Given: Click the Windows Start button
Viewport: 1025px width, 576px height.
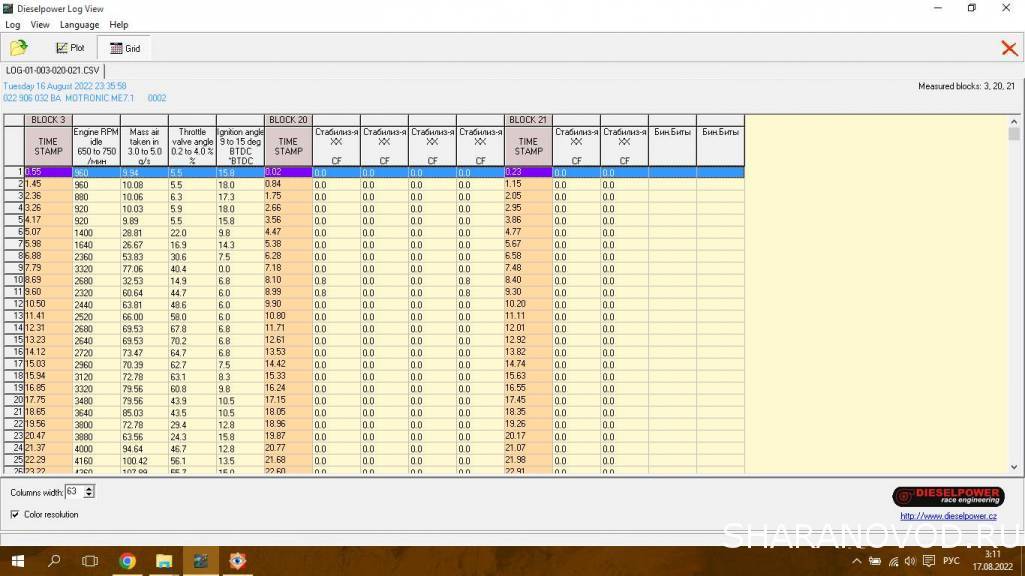Looking at the screenshot, I should tap(17, 561).
